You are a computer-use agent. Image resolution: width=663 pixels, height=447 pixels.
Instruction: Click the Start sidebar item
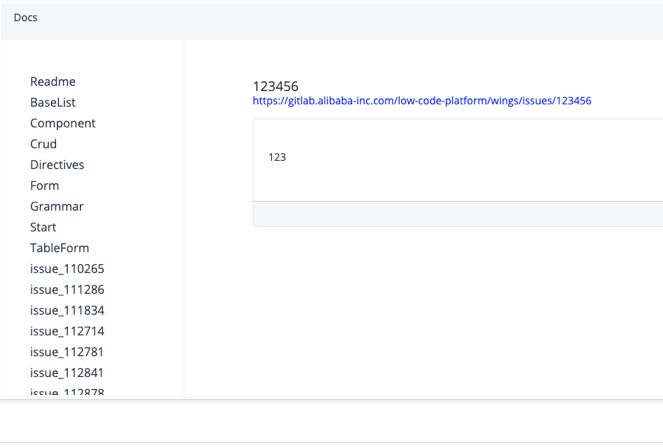43,228
